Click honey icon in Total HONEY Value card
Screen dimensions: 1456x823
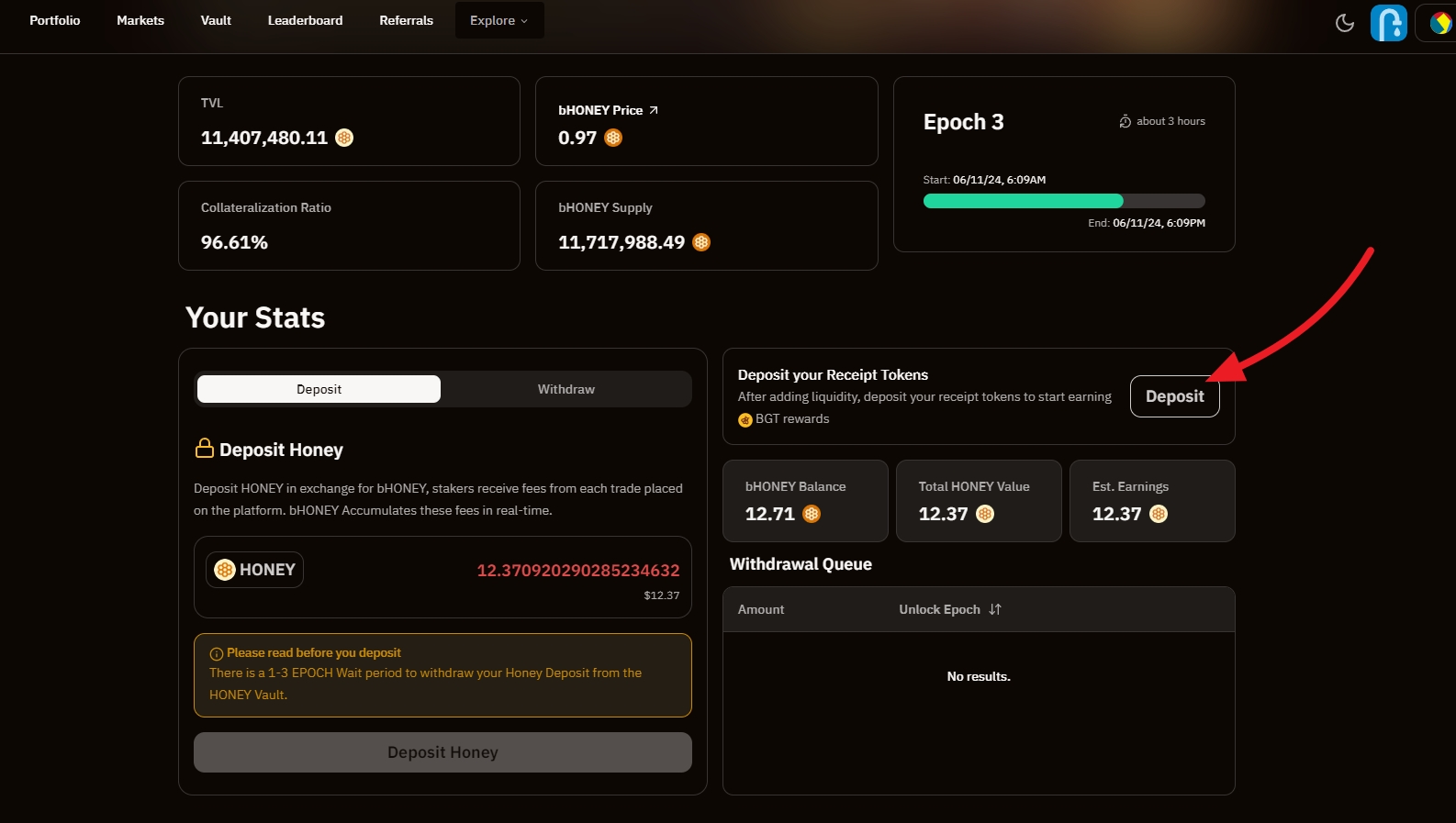click(x=985, y=514)
